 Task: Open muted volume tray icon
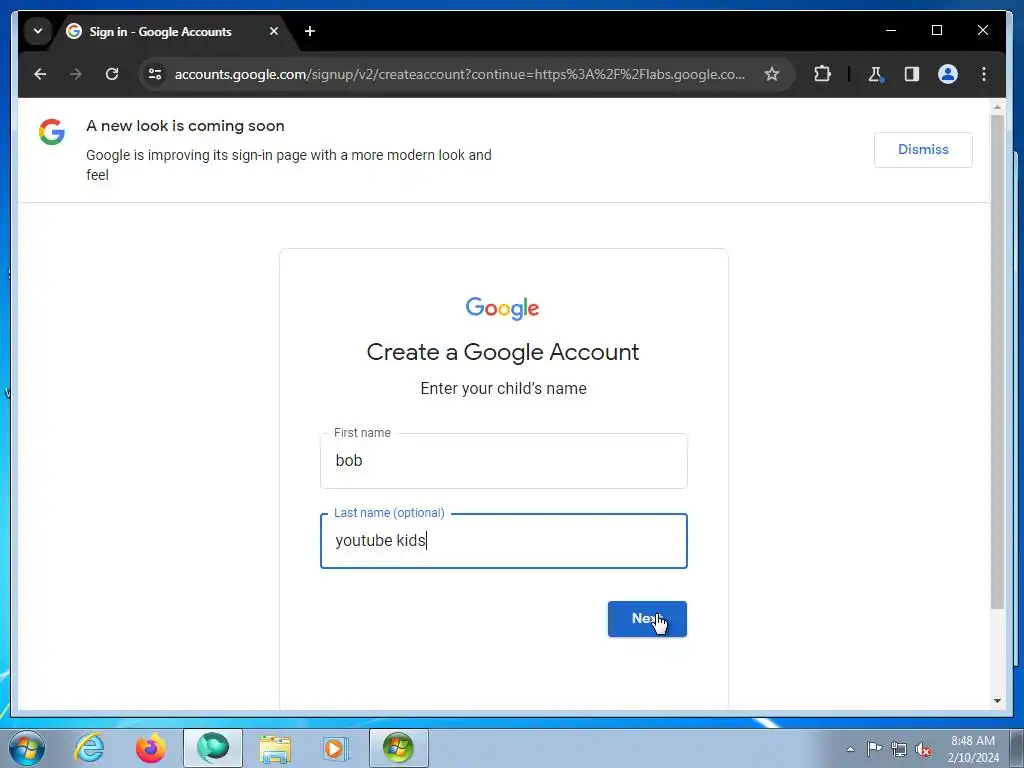pyautogui.click(x=923, y=749)
